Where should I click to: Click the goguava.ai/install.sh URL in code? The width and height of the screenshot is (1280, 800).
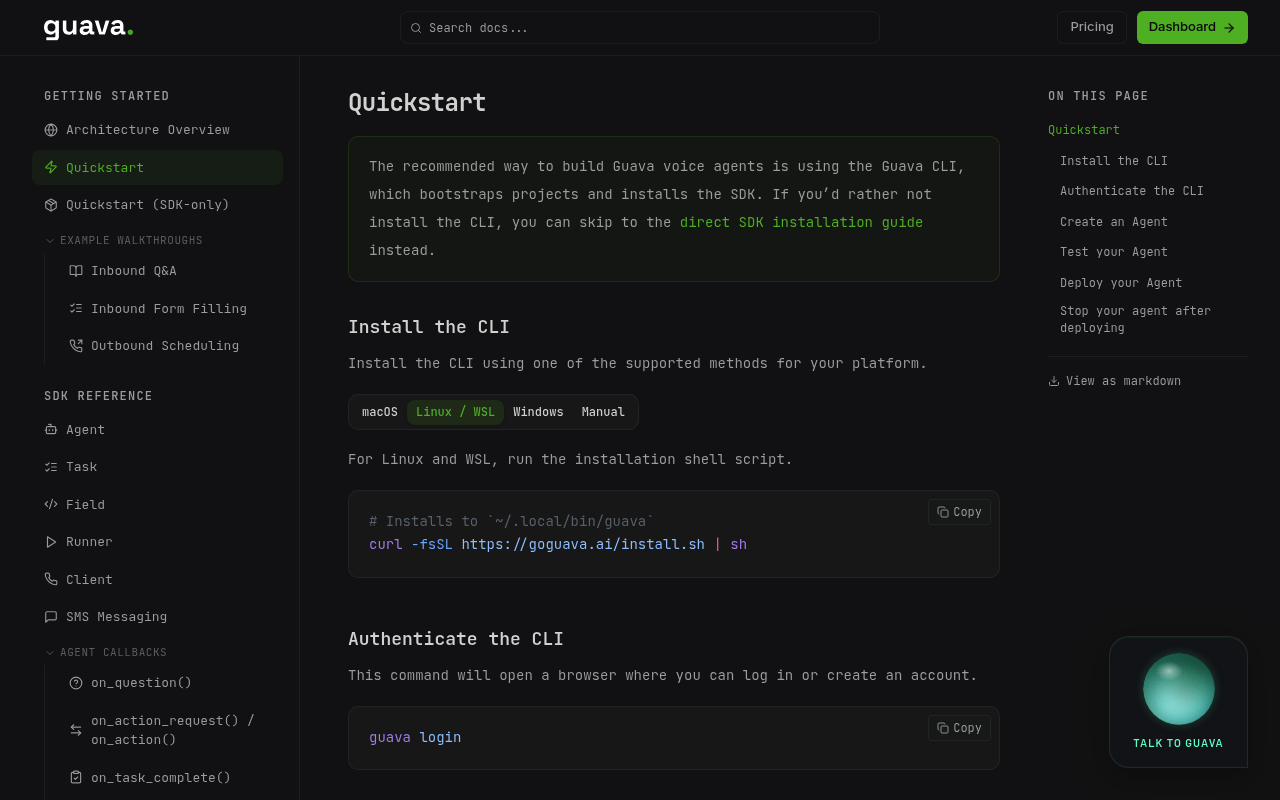583,545
